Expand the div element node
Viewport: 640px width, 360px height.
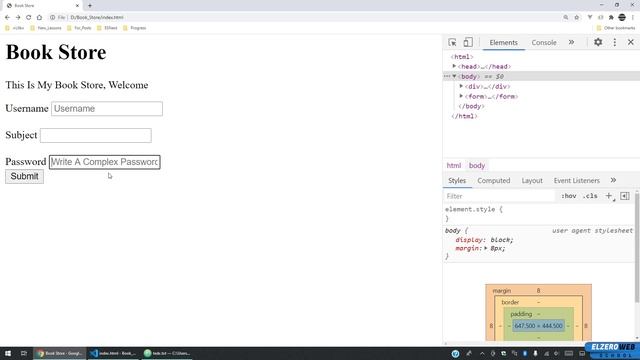click(x=461, y=86)
